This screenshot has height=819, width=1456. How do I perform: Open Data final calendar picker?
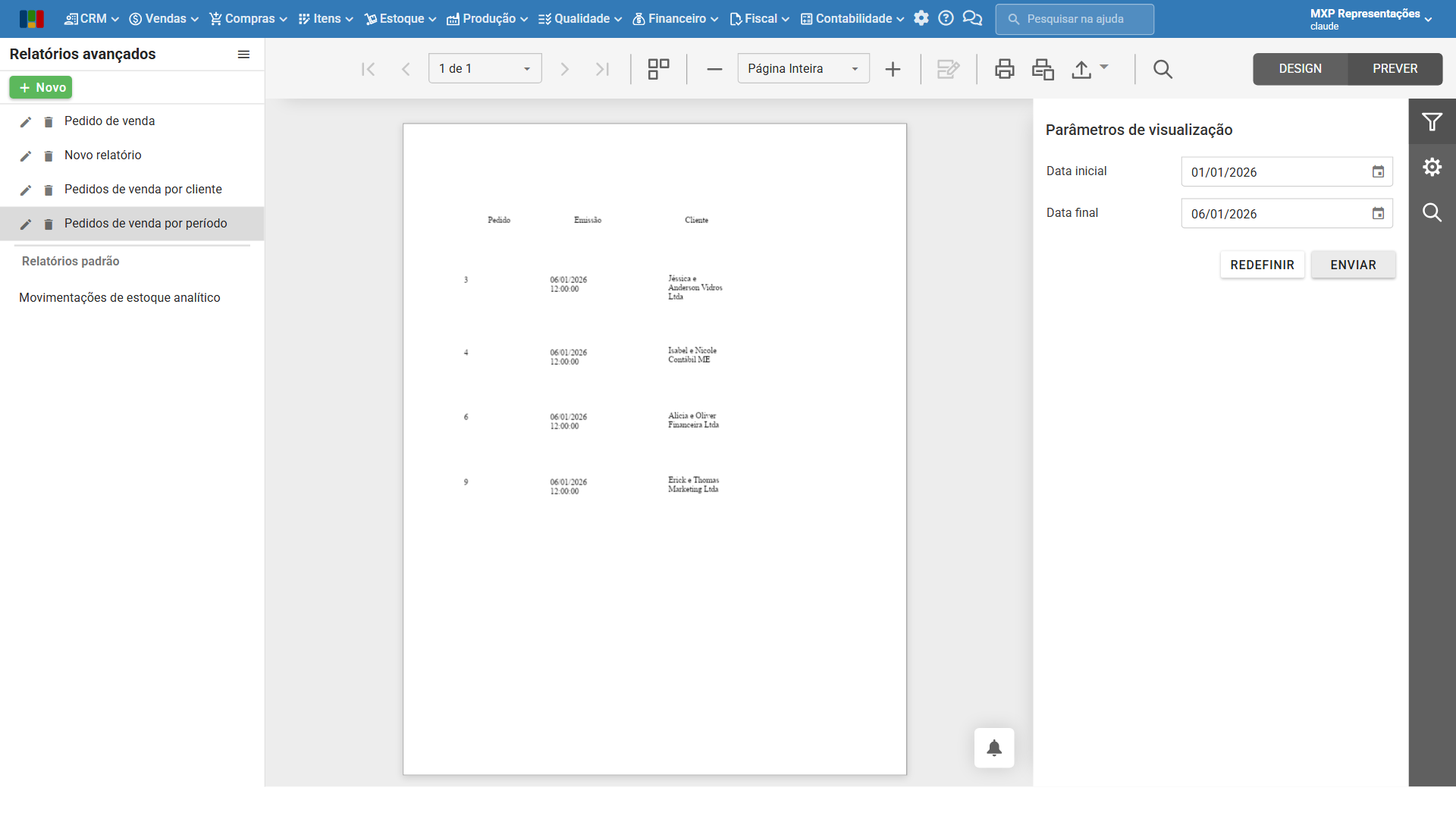[1378, 214]
